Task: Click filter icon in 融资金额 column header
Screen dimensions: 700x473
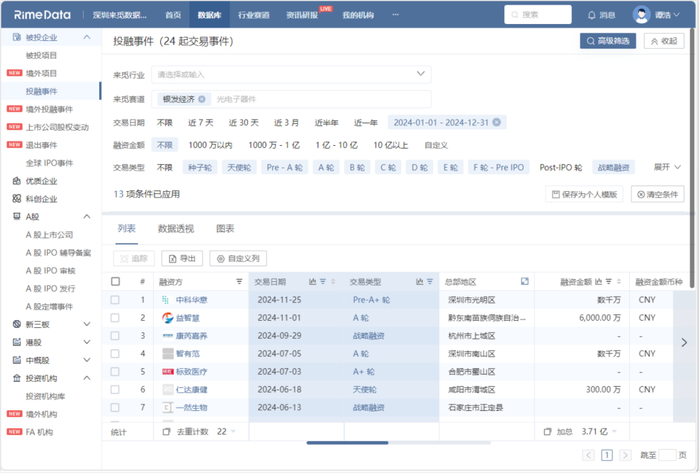Action: (x=608, y=282)
